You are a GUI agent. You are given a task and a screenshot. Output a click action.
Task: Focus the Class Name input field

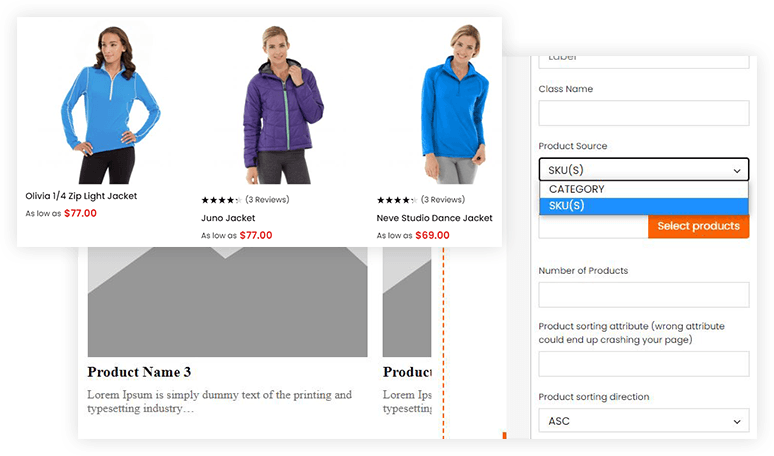pyautogui.click(x=644, y=113)
